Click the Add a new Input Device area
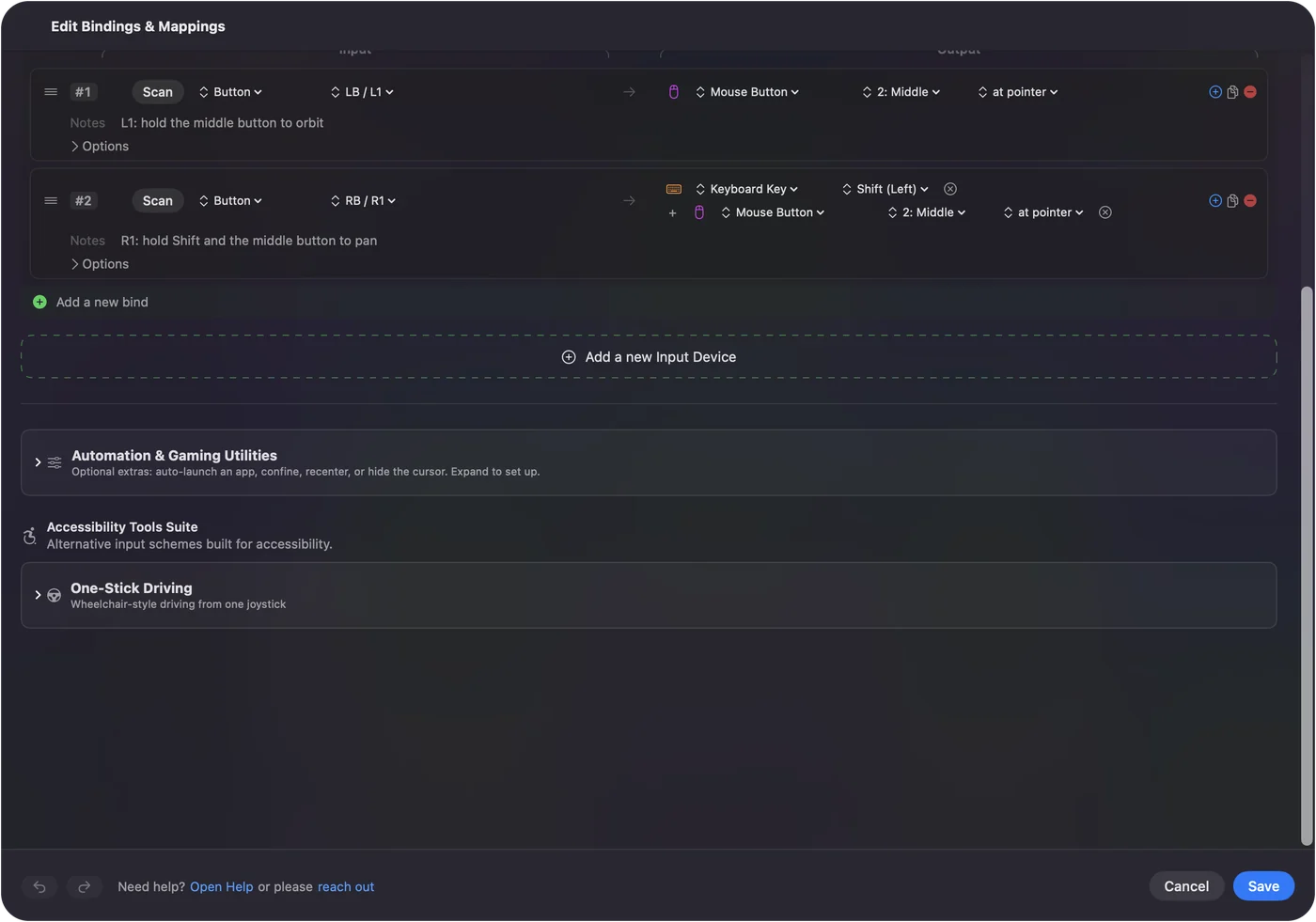This screenshot has height=922, width=1316. (x=649, y=357)
